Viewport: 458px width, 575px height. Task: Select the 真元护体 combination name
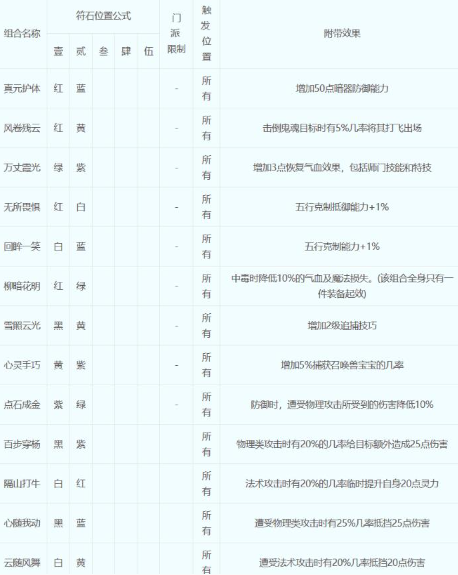tap(22, 88)
